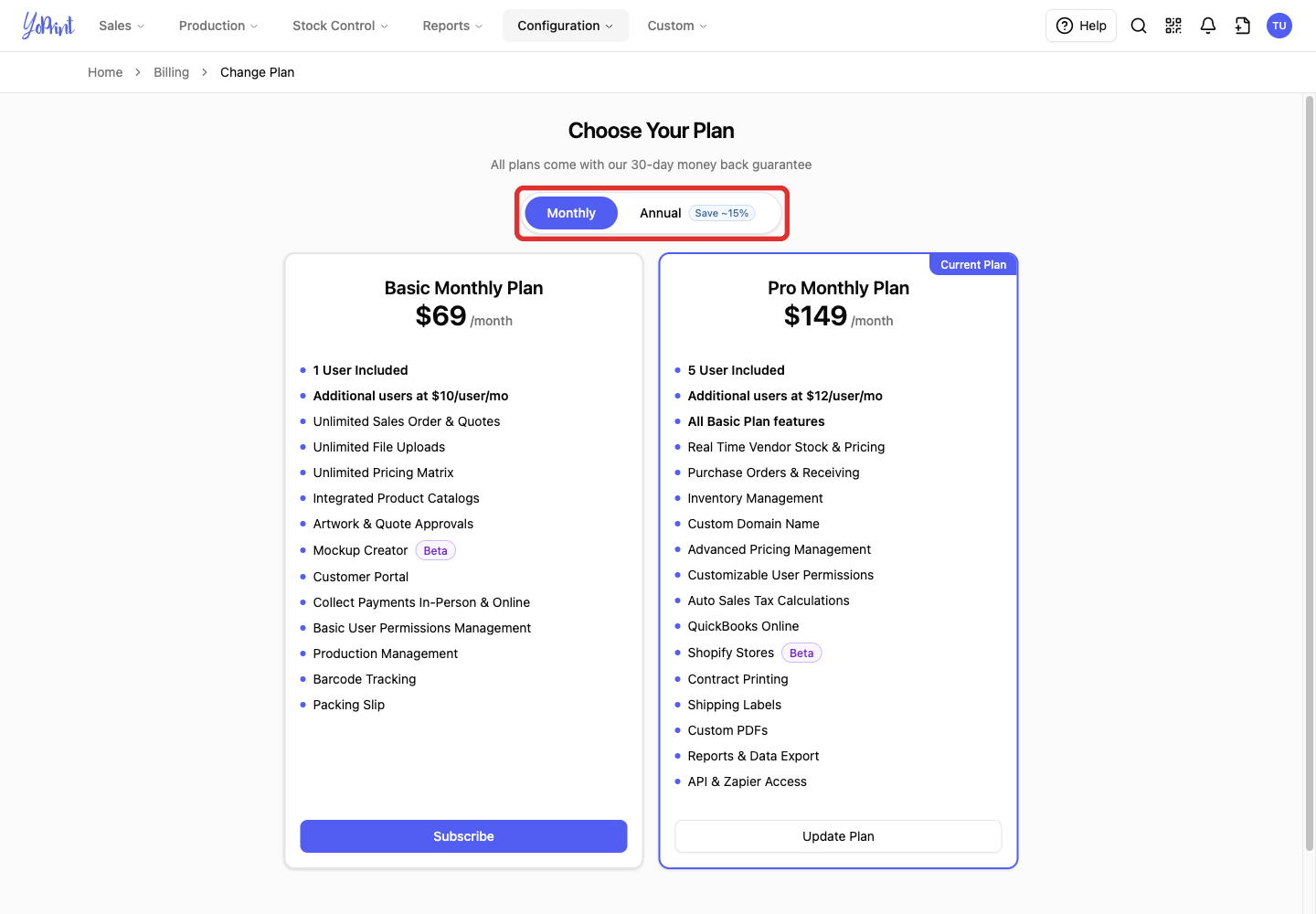Click 'Custom Domain Name' feature text
This screenshot has width=1316, height=914.
coord(753,524)
